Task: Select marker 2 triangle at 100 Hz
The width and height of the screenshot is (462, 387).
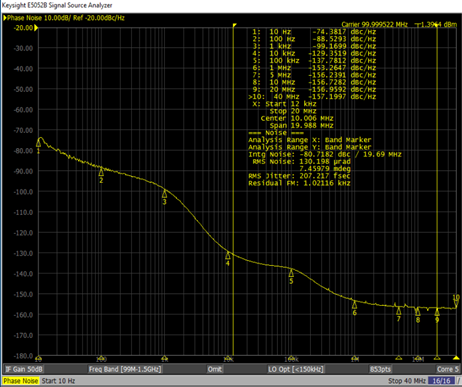Action: [x=101, y=172]
